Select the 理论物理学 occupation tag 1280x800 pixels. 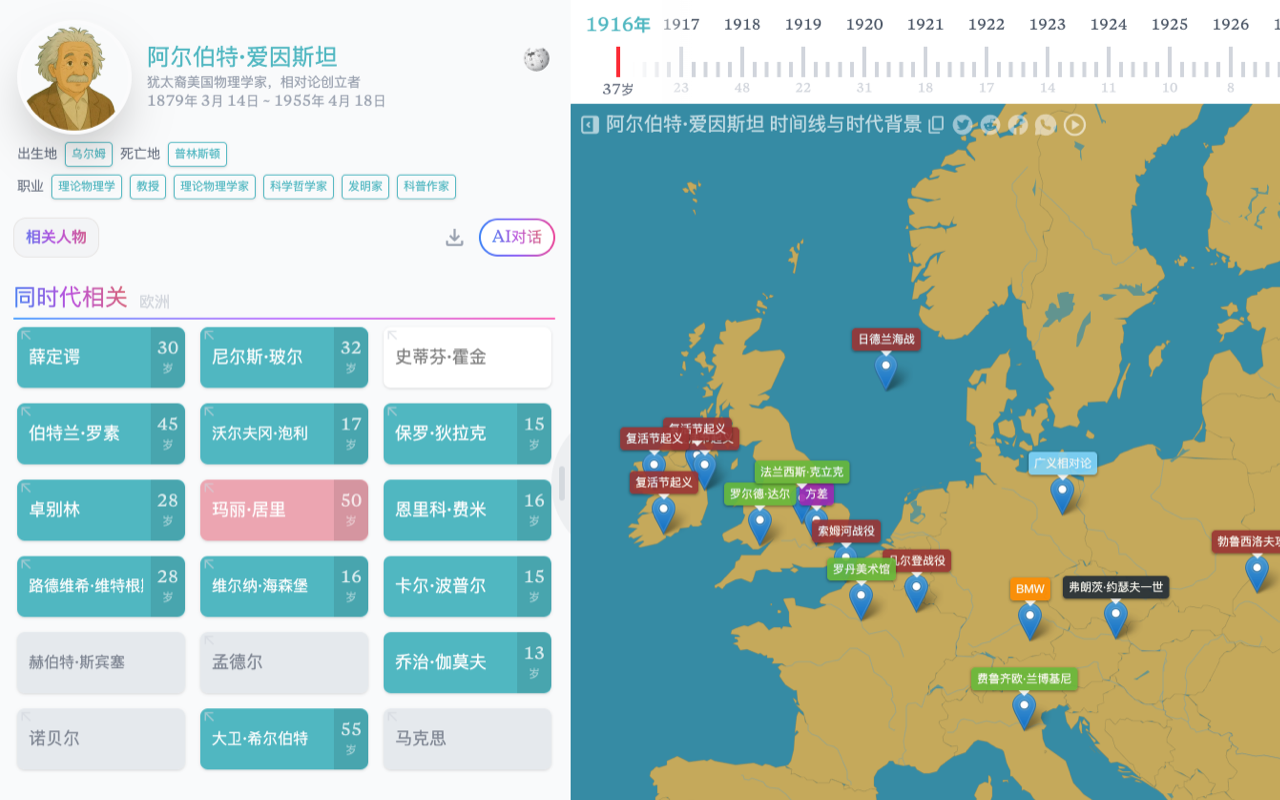click(x=87, y=186)
